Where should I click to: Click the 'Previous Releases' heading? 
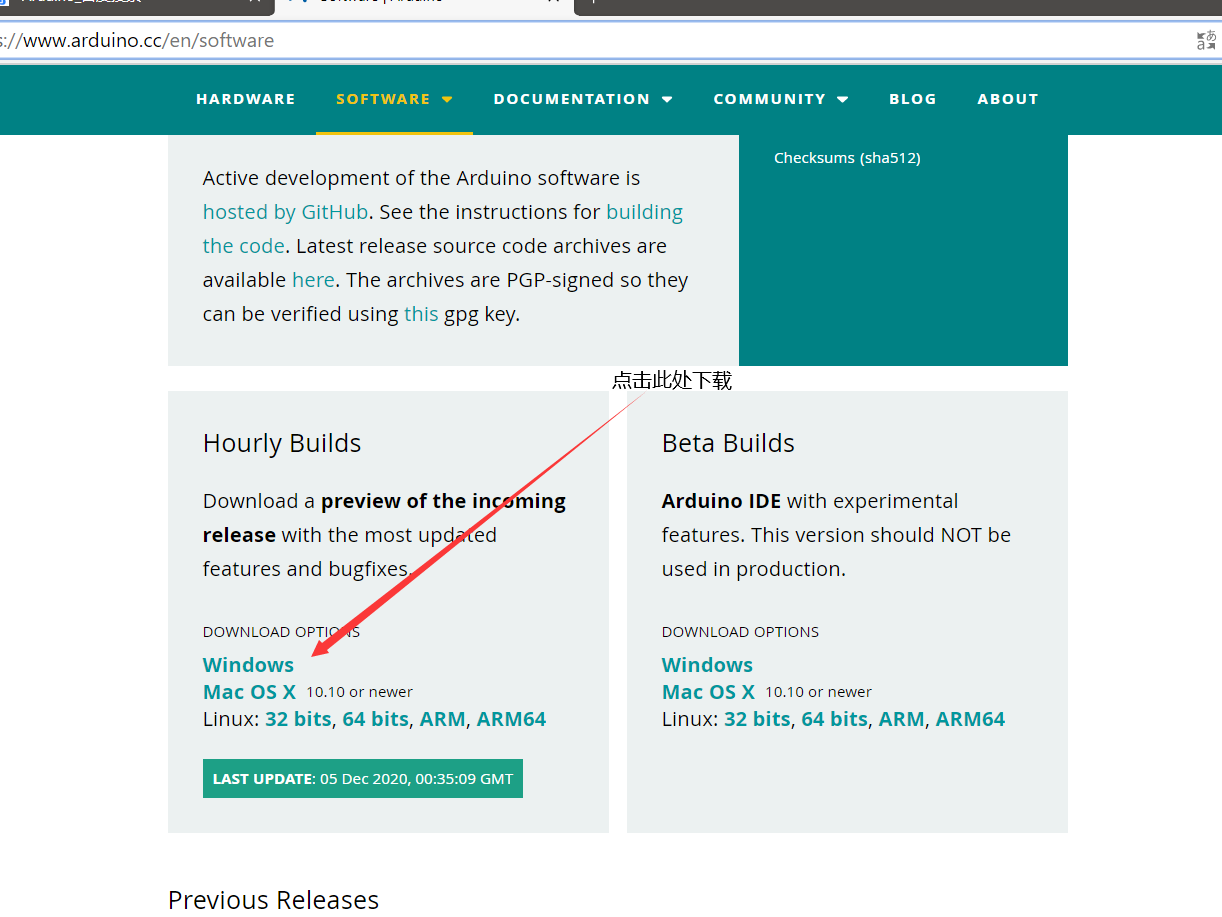(273, 900)
